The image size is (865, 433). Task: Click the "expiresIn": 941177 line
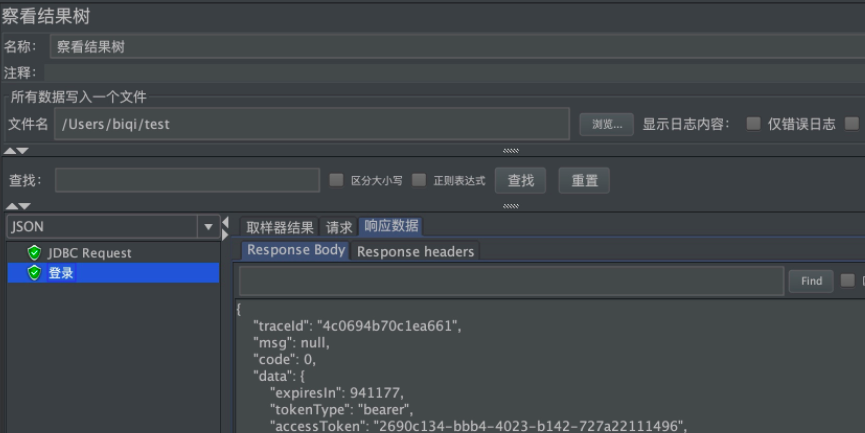(337, 393)
